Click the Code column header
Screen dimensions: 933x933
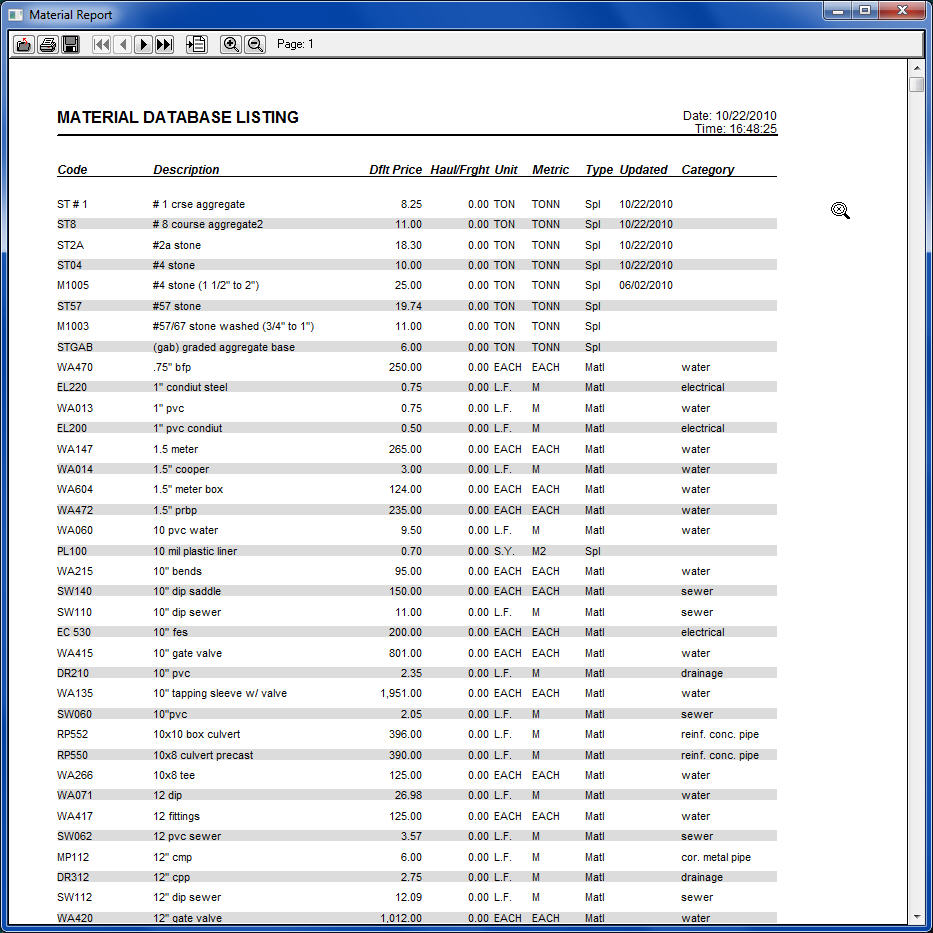[72, 170]
